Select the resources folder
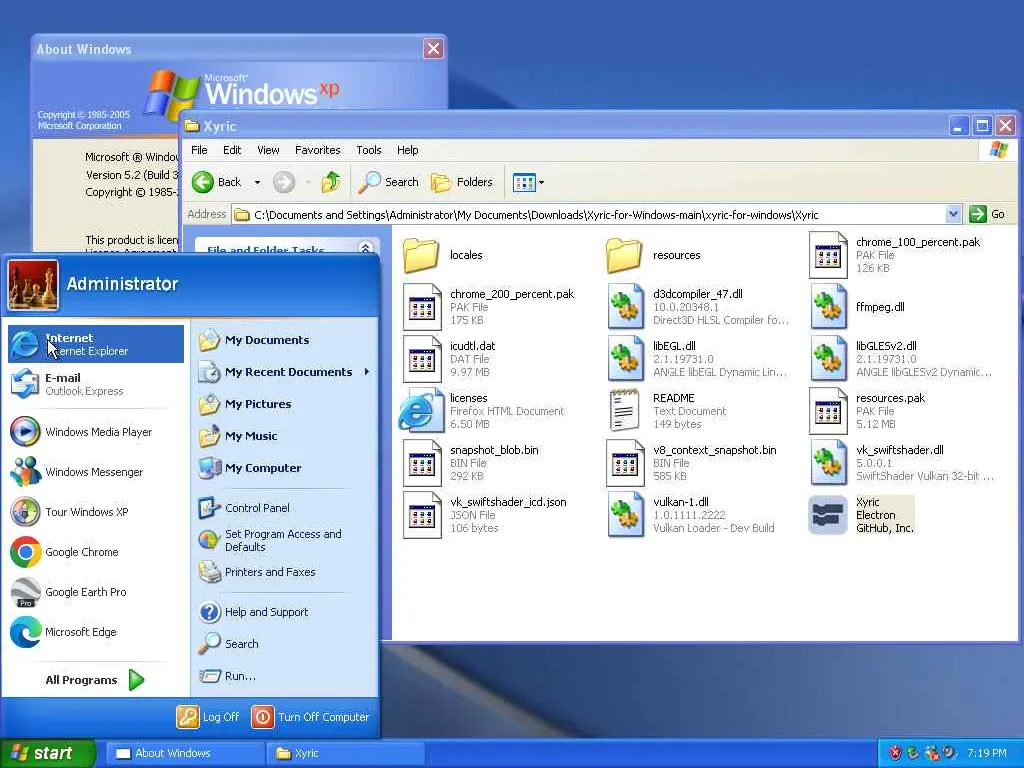Viewport: 1024px width, 768px height. (654, 255)
